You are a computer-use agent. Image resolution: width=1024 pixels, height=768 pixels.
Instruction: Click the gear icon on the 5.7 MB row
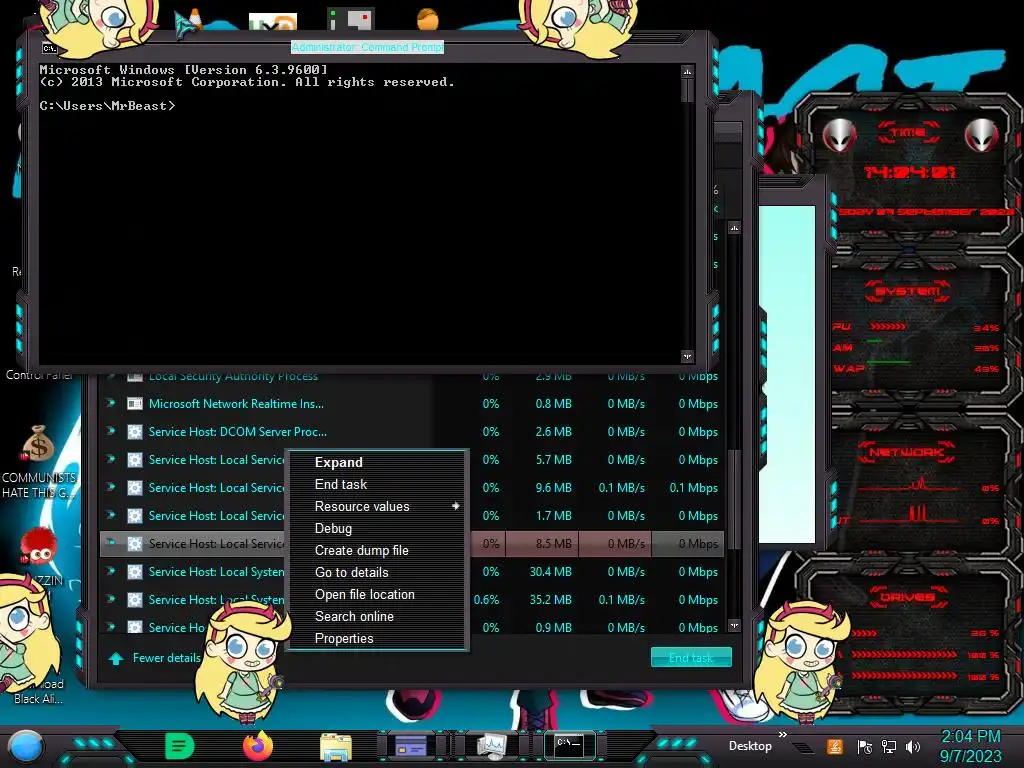coord(135,460)
